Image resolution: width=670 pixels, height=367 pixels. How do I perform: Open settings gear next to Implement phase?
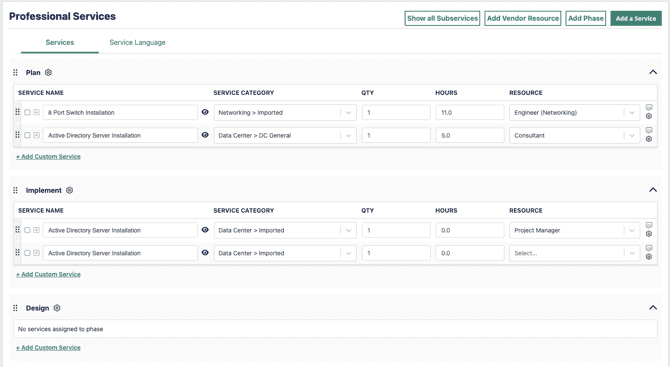coord(70,190)
